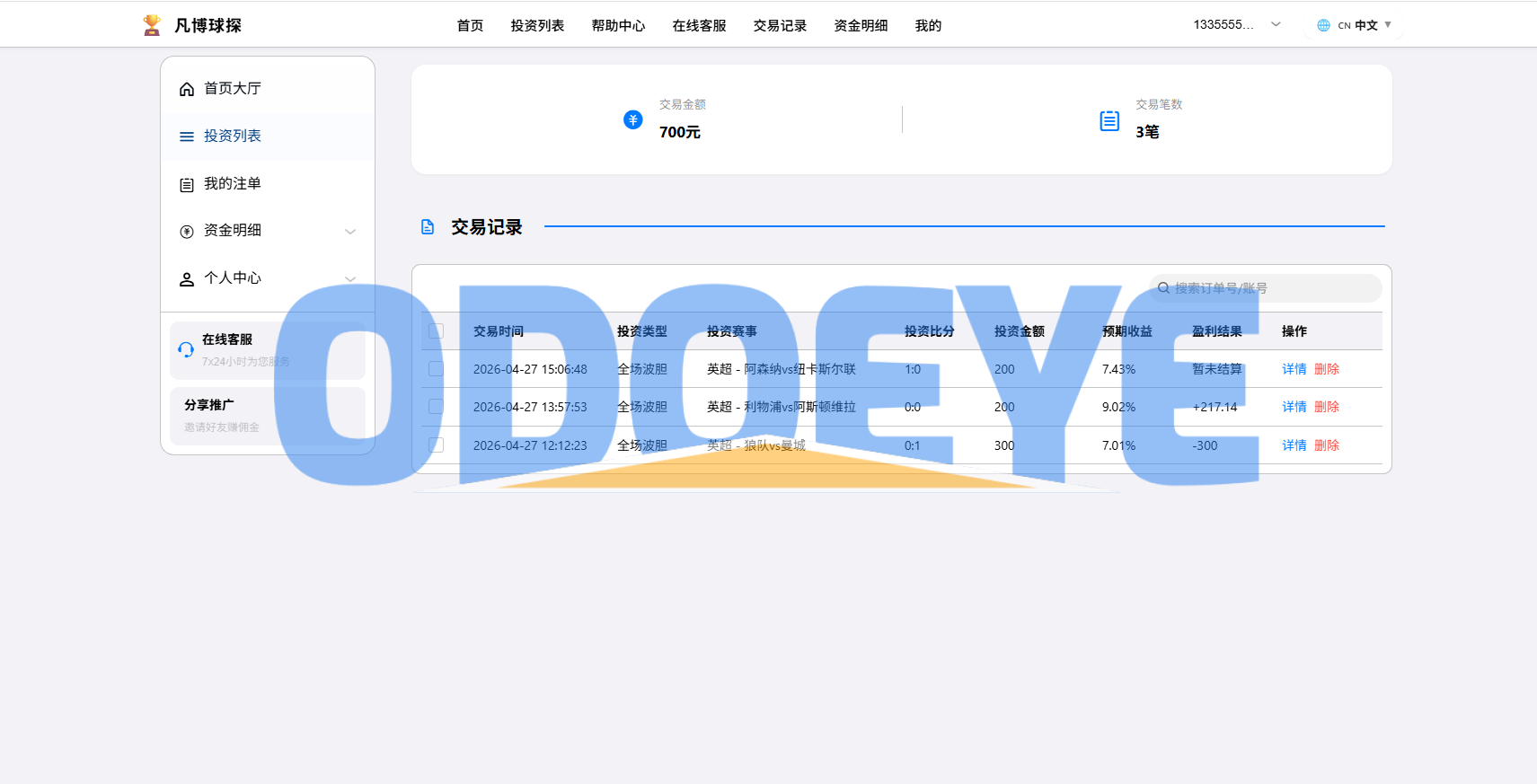1537x784 pixels.
Task: Open the account 1335555 dropdown arrow
Action: [1276, 24]
